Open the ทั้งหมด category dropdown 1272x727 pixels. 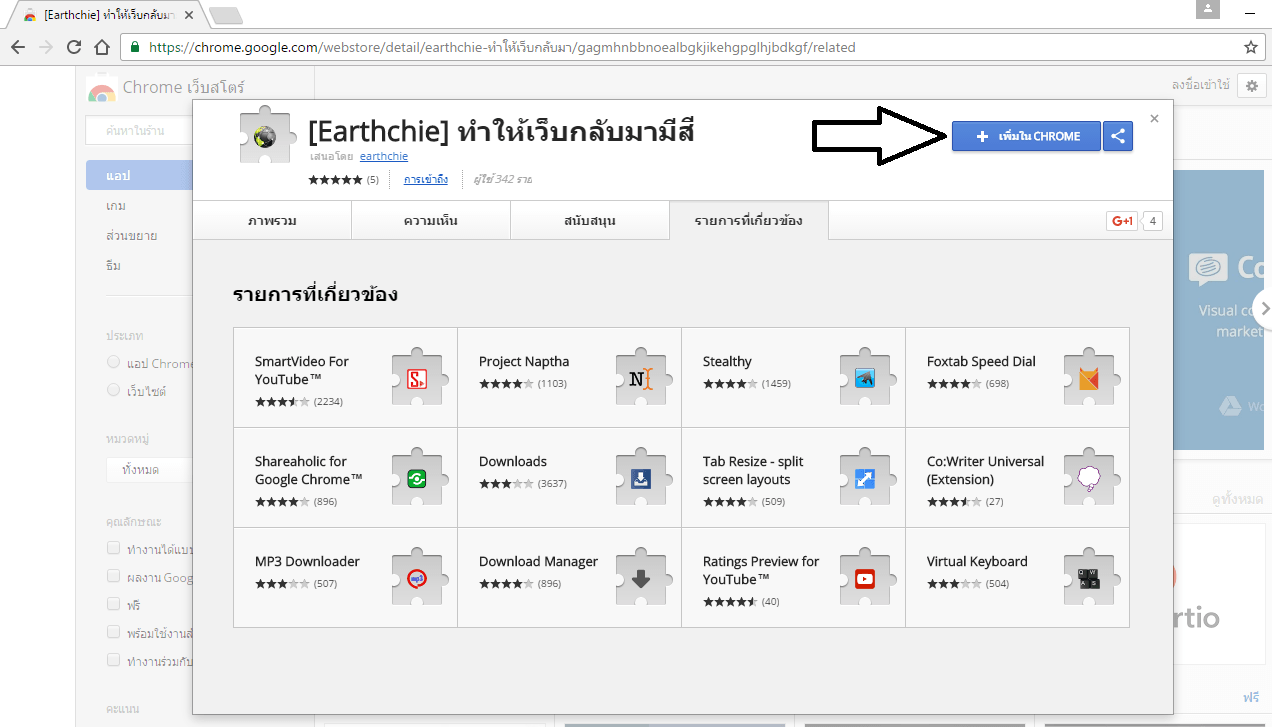[x=150, y=469]
